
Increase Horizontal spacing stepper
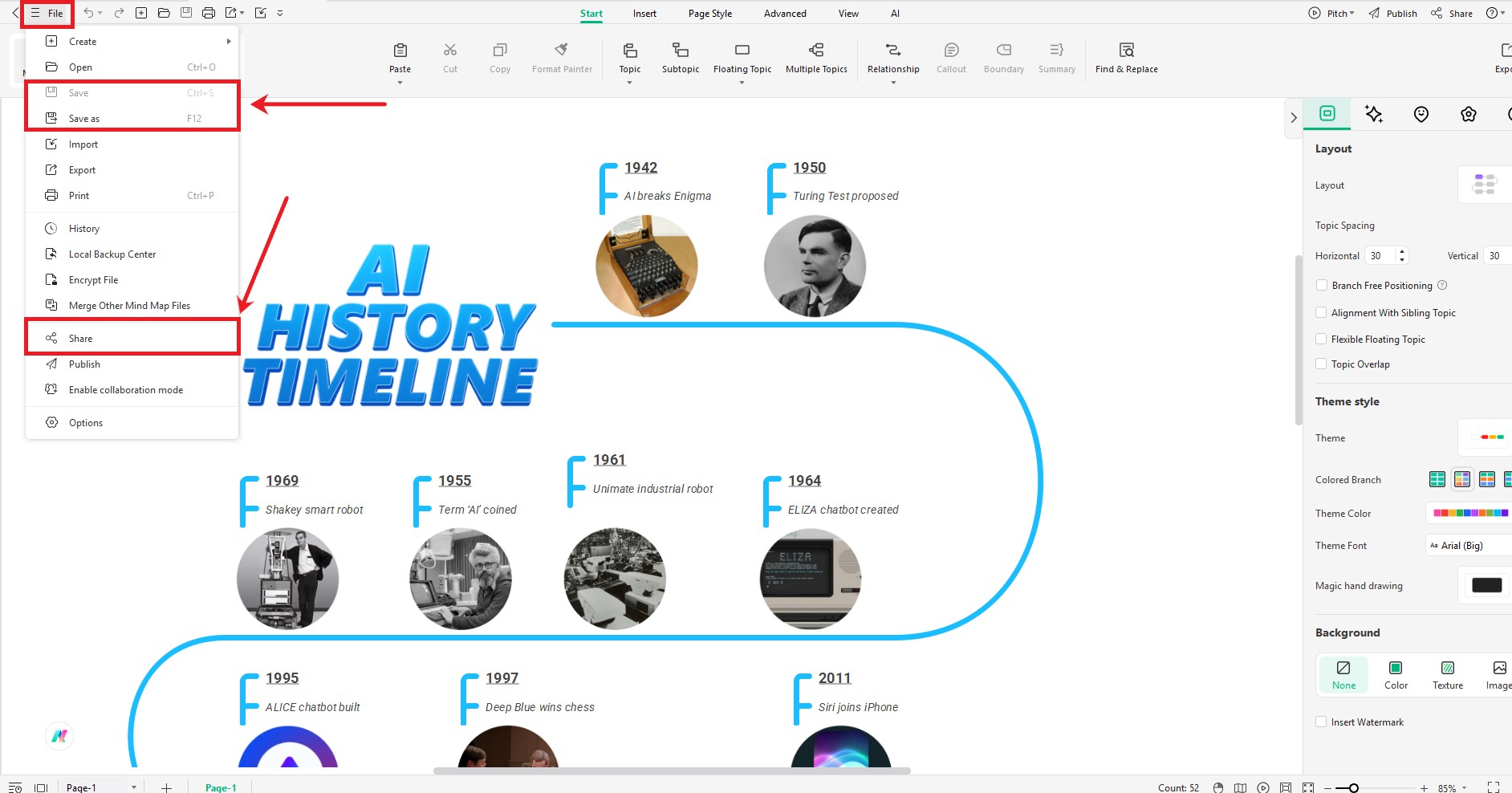1402,252
